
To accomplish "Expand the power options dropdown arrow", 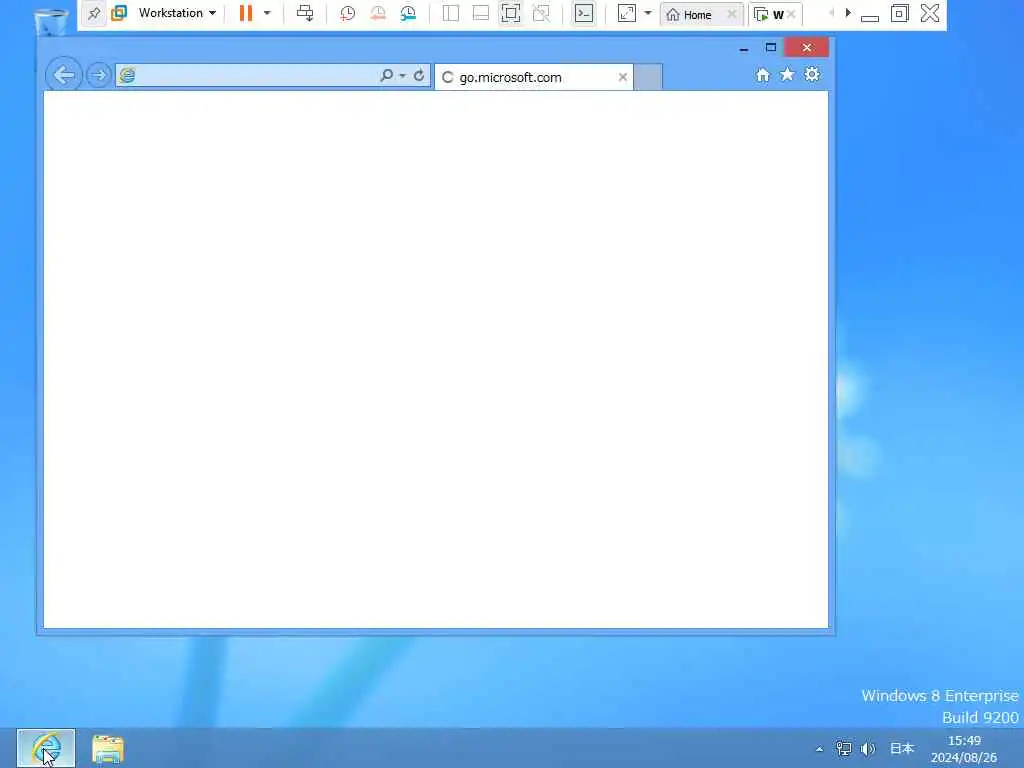I will [x=266, y=13].
